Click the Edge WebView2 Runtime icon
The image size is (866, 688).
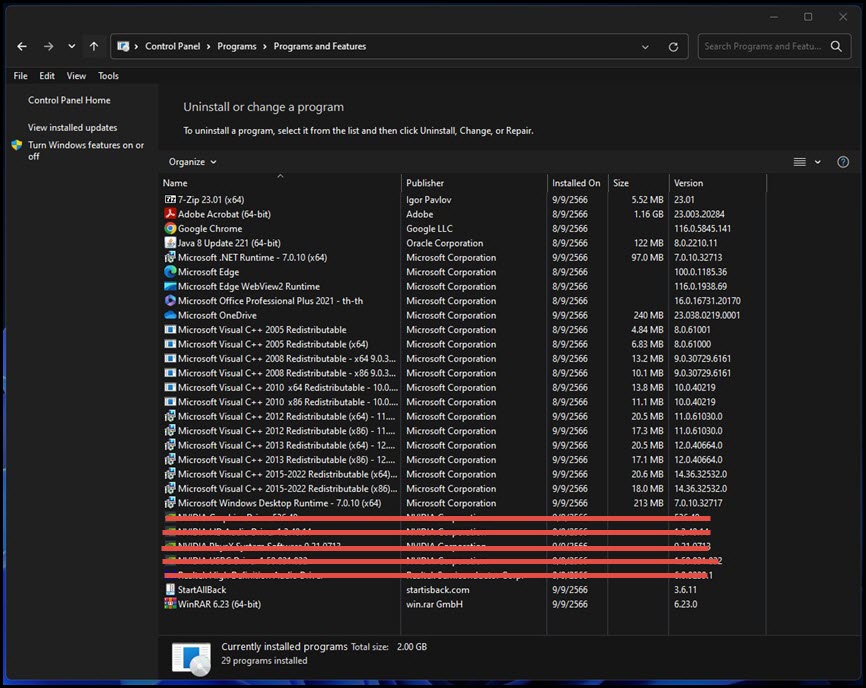click(170, 286)
